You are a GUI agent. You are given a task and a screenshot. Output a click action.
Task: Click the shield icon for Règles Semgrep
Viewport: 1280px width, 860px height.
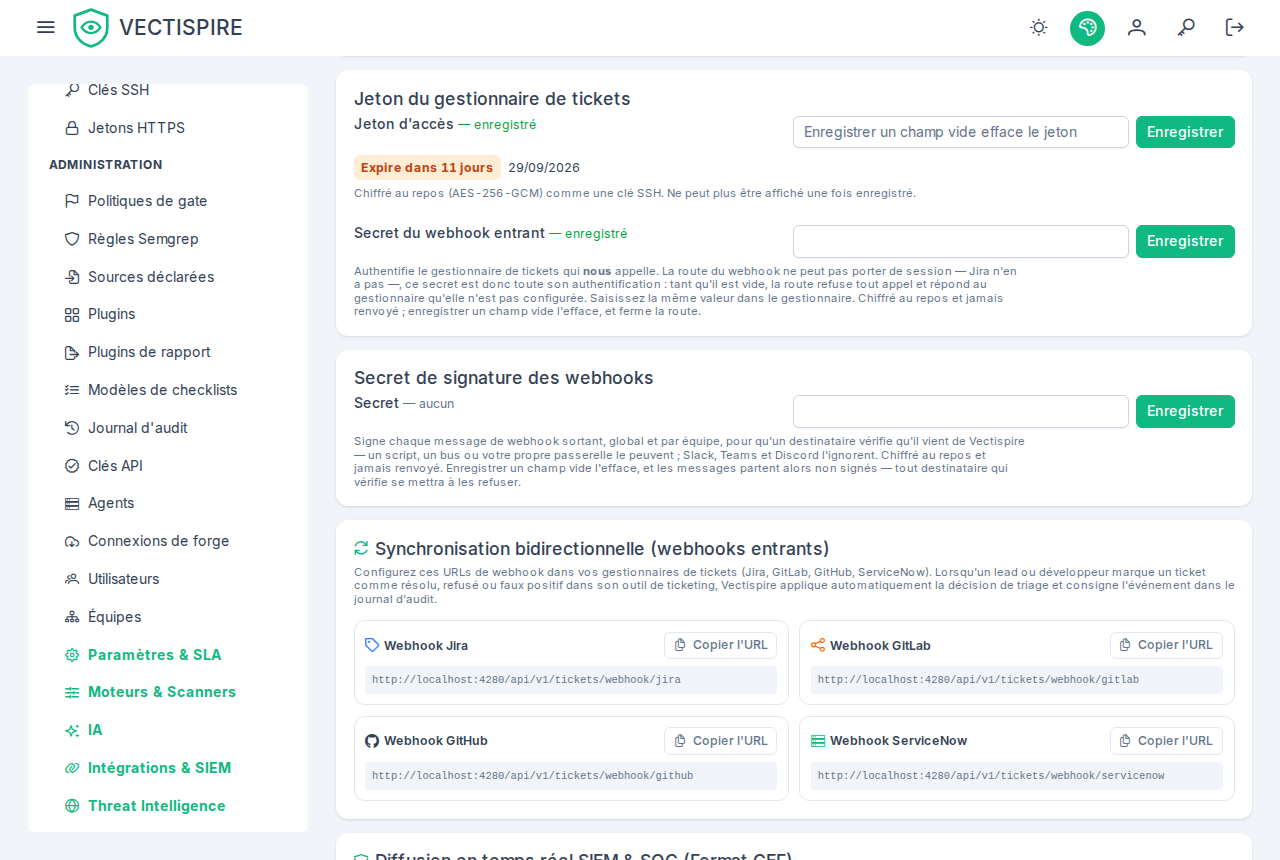(72, 239)
